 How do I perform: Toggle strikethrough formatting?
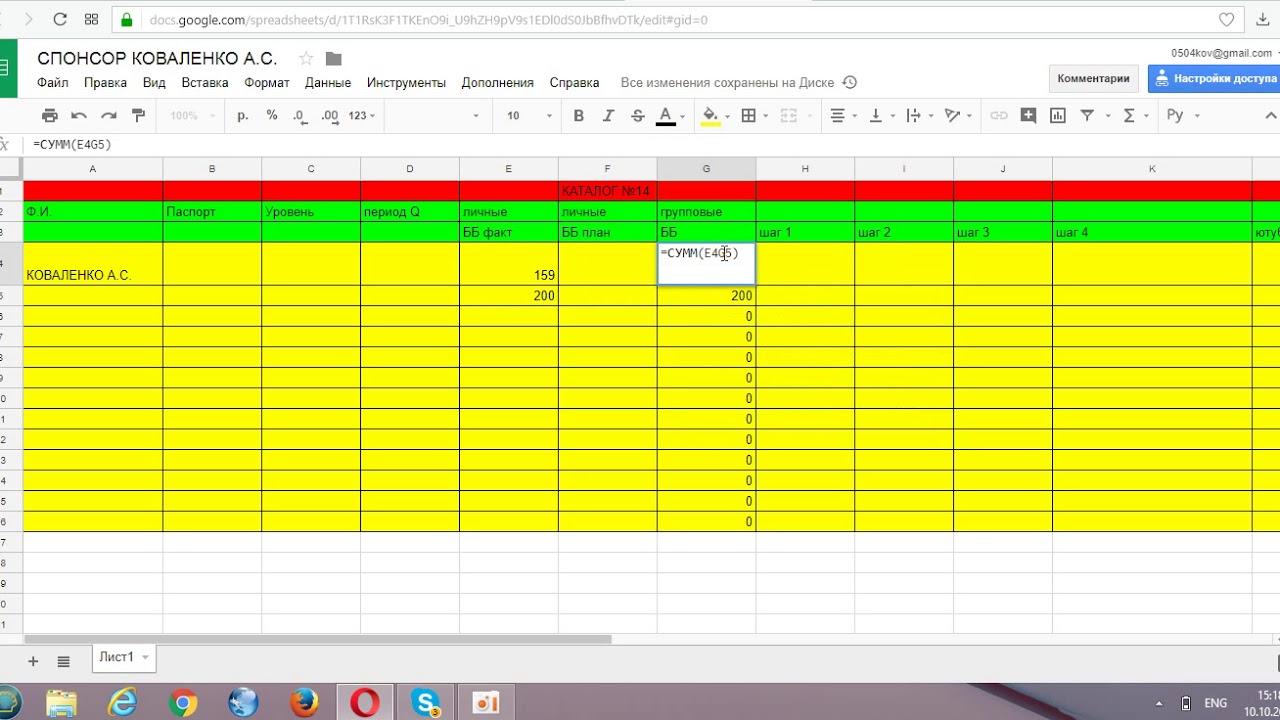click(x=638, y=116)
